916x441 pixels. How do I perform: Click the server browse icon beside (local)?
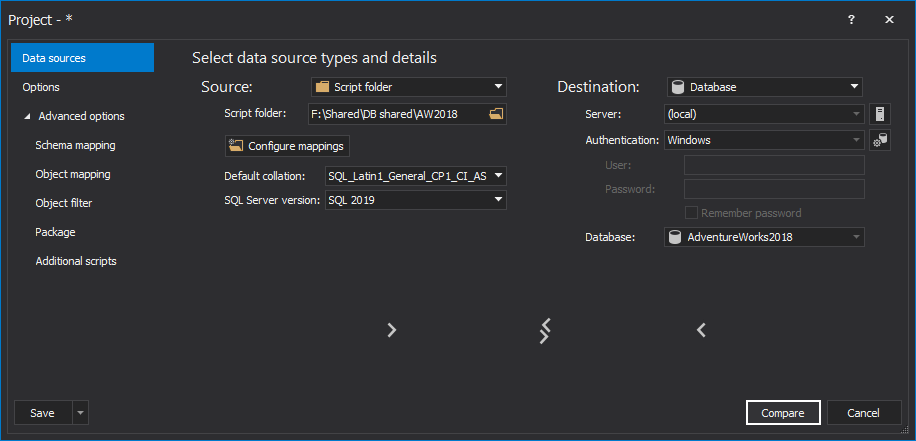point(880,114)
